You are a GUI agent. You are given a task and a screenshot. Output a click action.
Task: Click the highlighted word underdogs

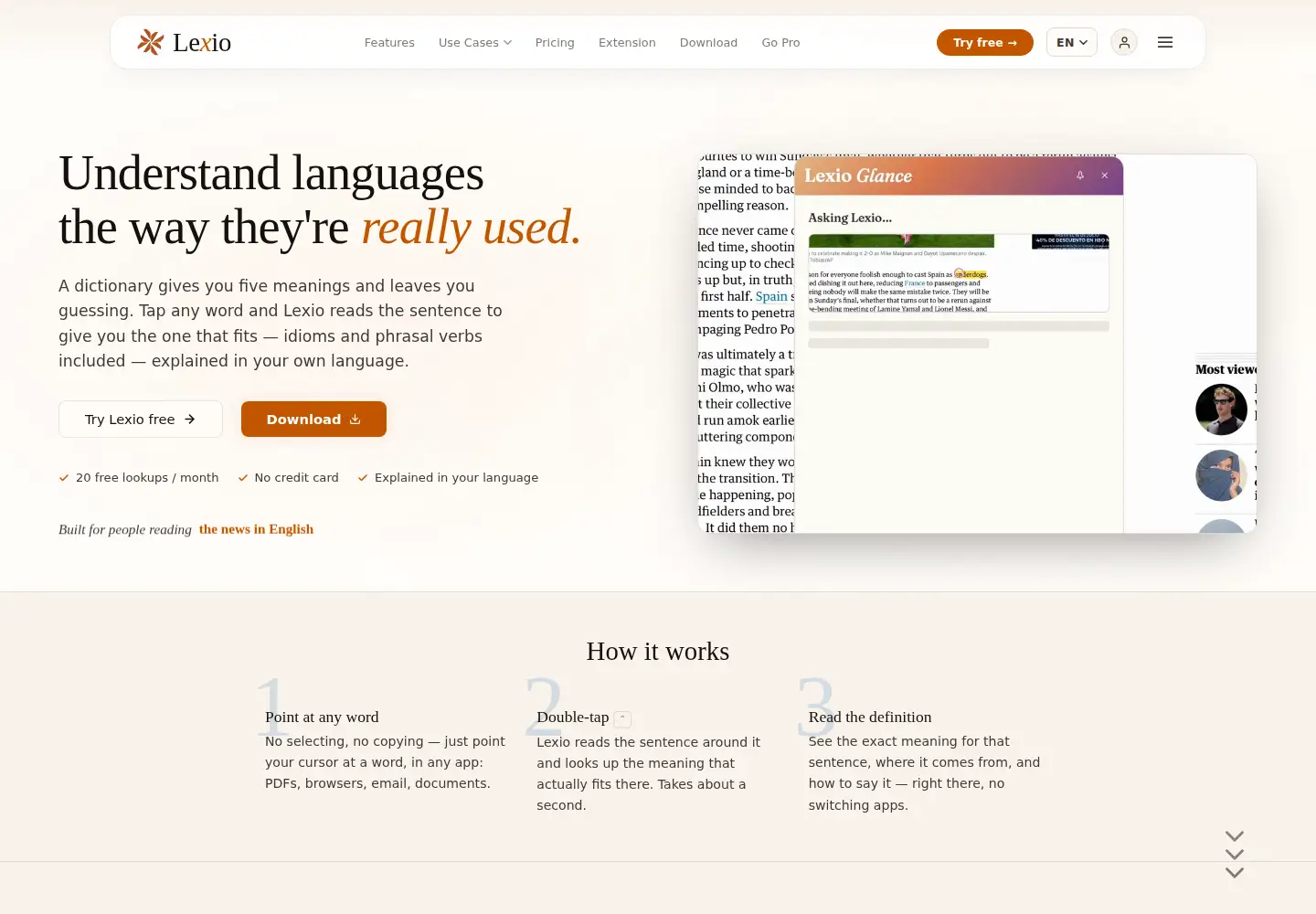pyautogui.click(x=971, y=274)
